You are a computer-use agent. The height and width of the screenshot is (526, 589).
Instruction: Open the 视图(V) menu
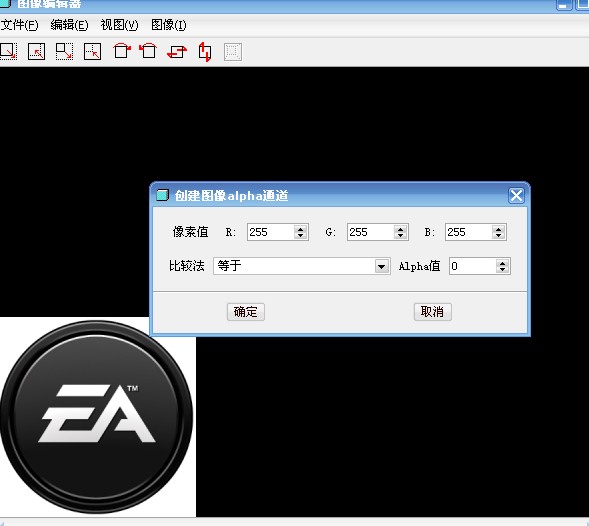tap(119, 25)
